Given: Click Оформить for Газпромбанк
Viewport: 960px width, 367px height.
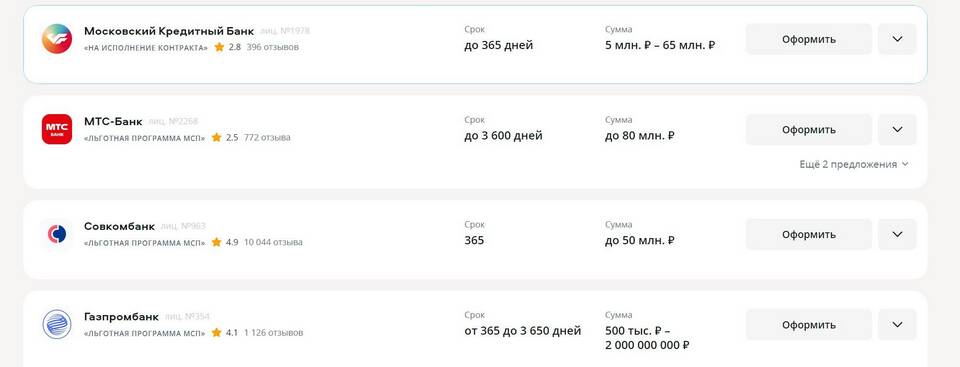Looking at the screenshot, I should click(x=808, y=325).
